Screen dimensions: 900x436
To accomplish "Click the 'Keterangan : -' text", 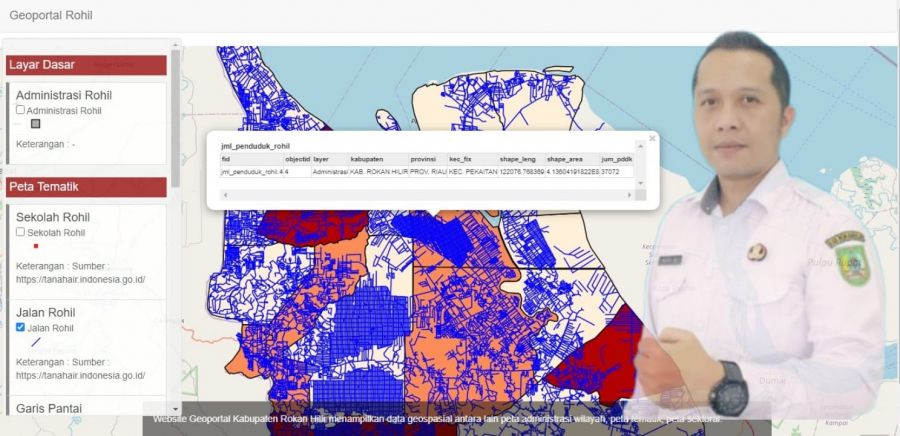I will tap(45, 144).
